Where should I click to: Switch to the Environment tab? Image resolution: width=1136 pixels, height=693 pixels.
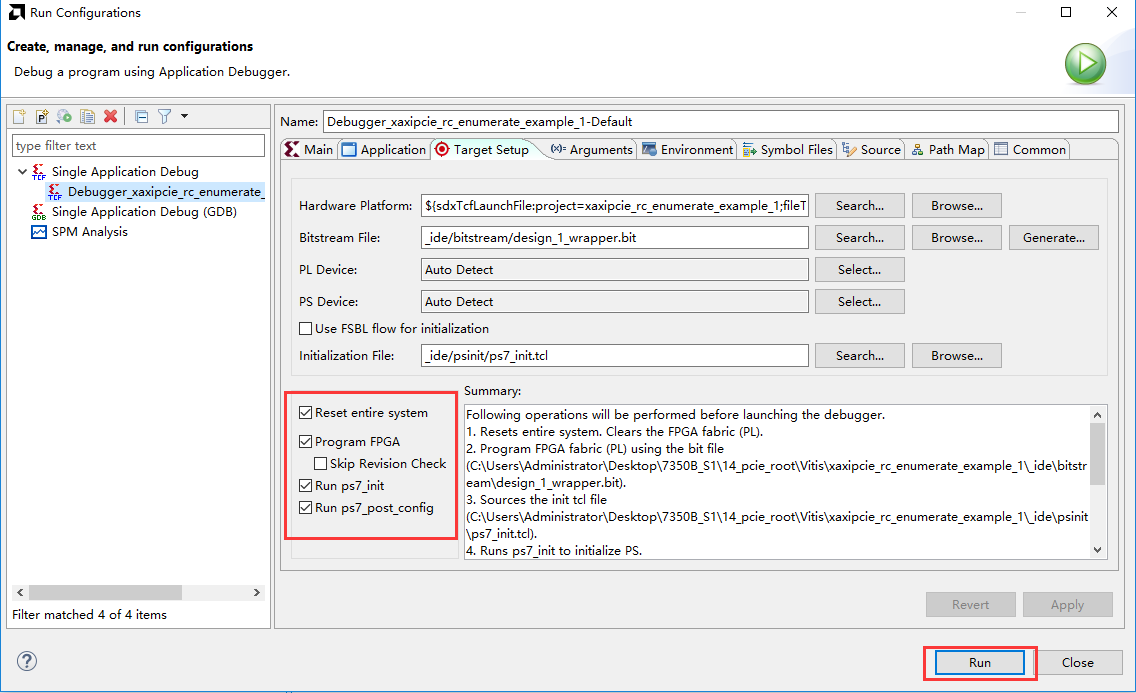point(688,149)
